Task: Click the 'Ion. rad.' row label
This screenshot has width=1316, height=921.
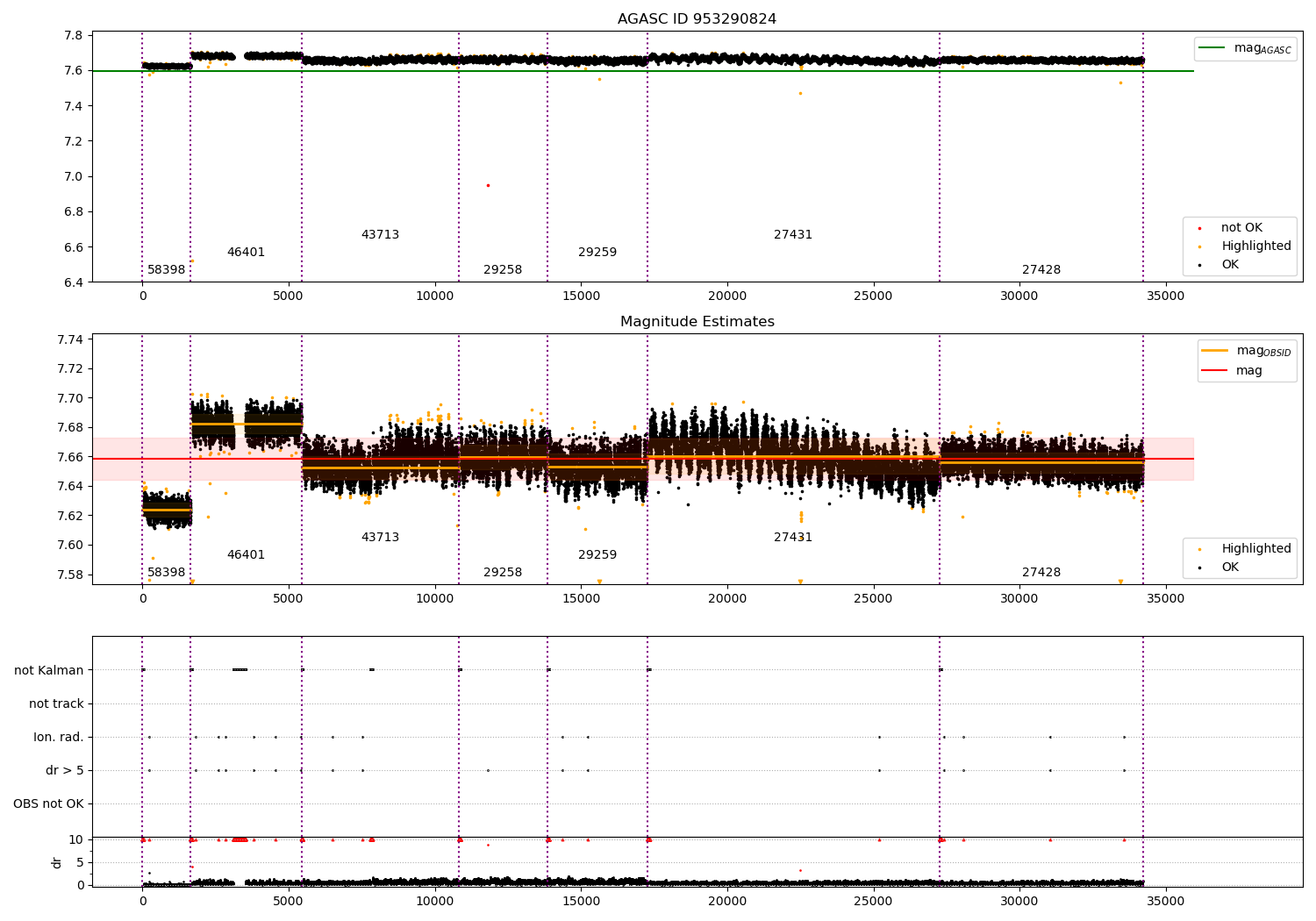Action: point(59,738)
